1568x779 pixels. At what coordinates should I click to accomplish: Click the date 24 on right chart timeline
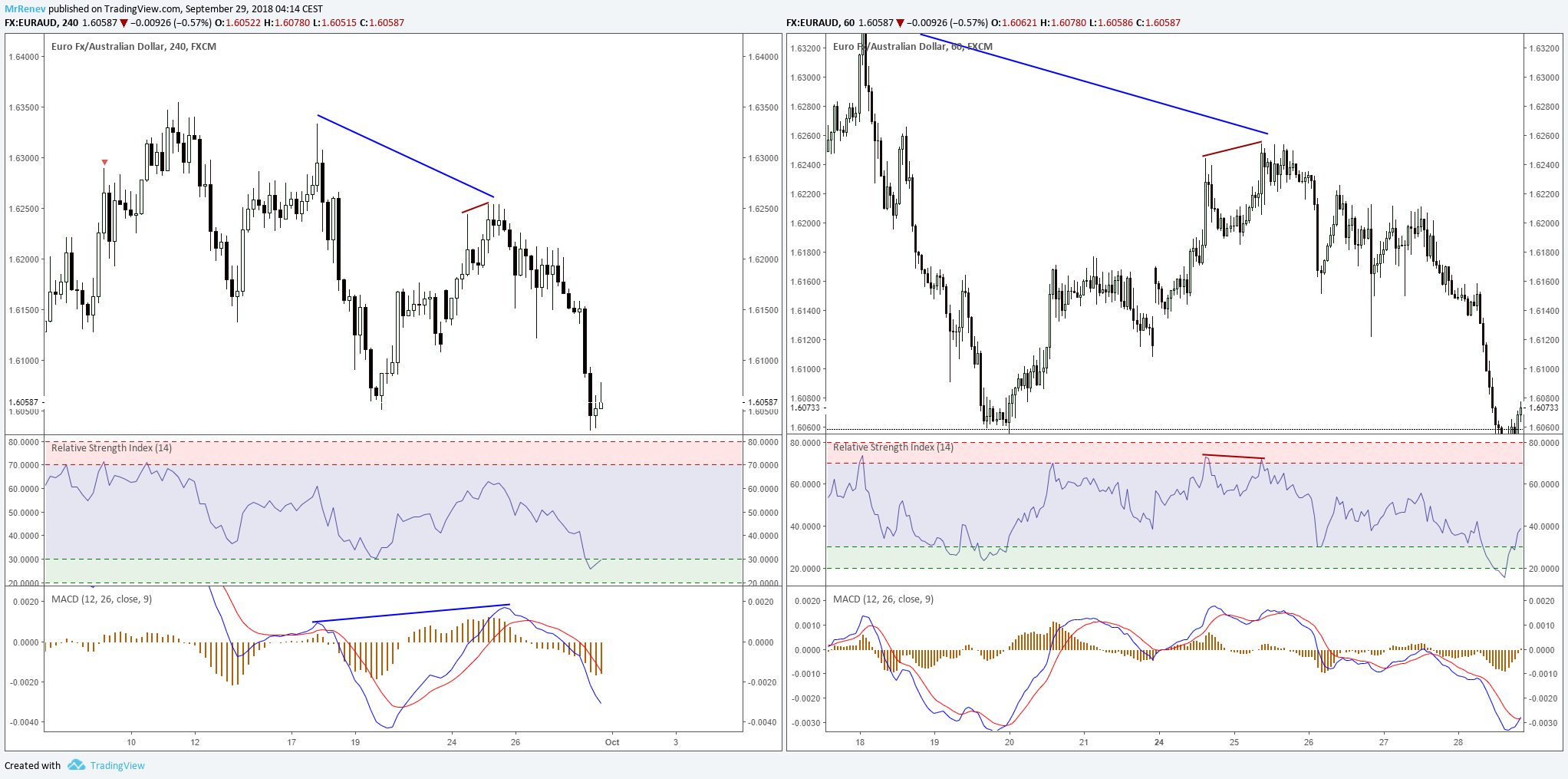(1159, 742)
